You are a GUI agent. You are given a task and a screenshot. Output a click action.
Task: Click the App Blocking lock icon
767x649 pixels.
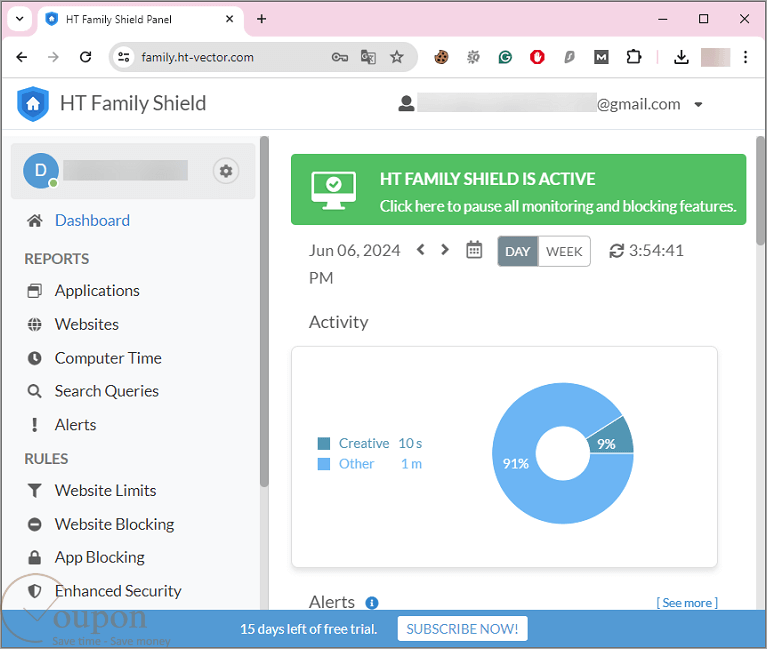tap(34, 558)
